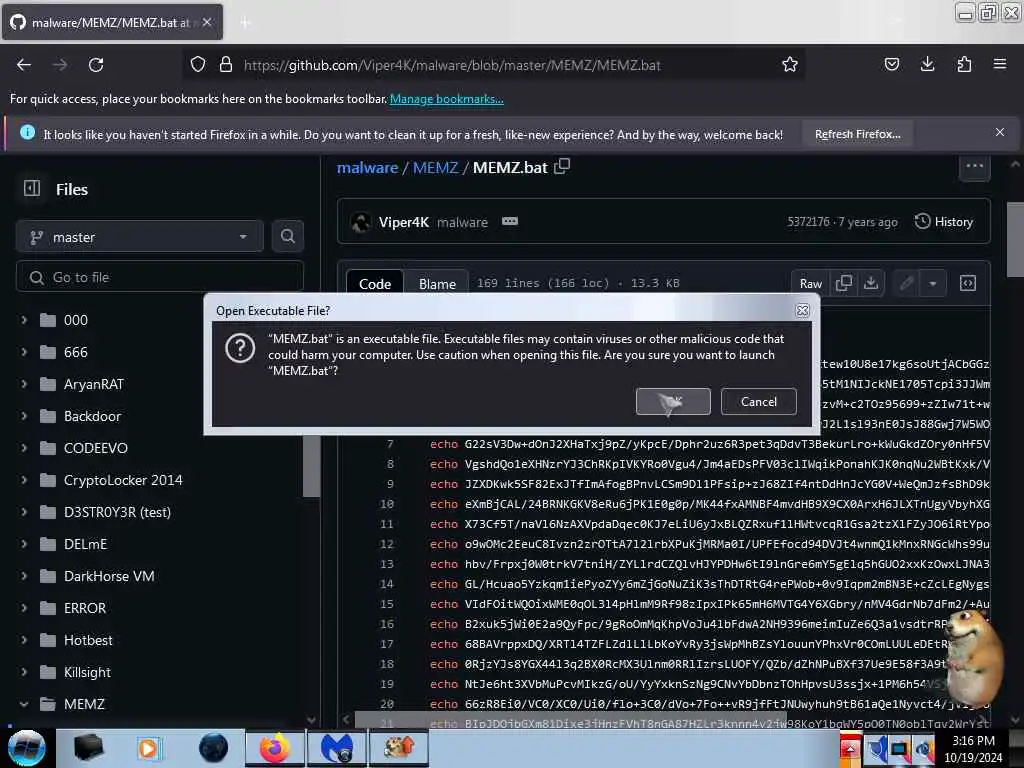Expand the D3STROY3R (test) folder
This screenshot has height=768, width=1024.
24,512
